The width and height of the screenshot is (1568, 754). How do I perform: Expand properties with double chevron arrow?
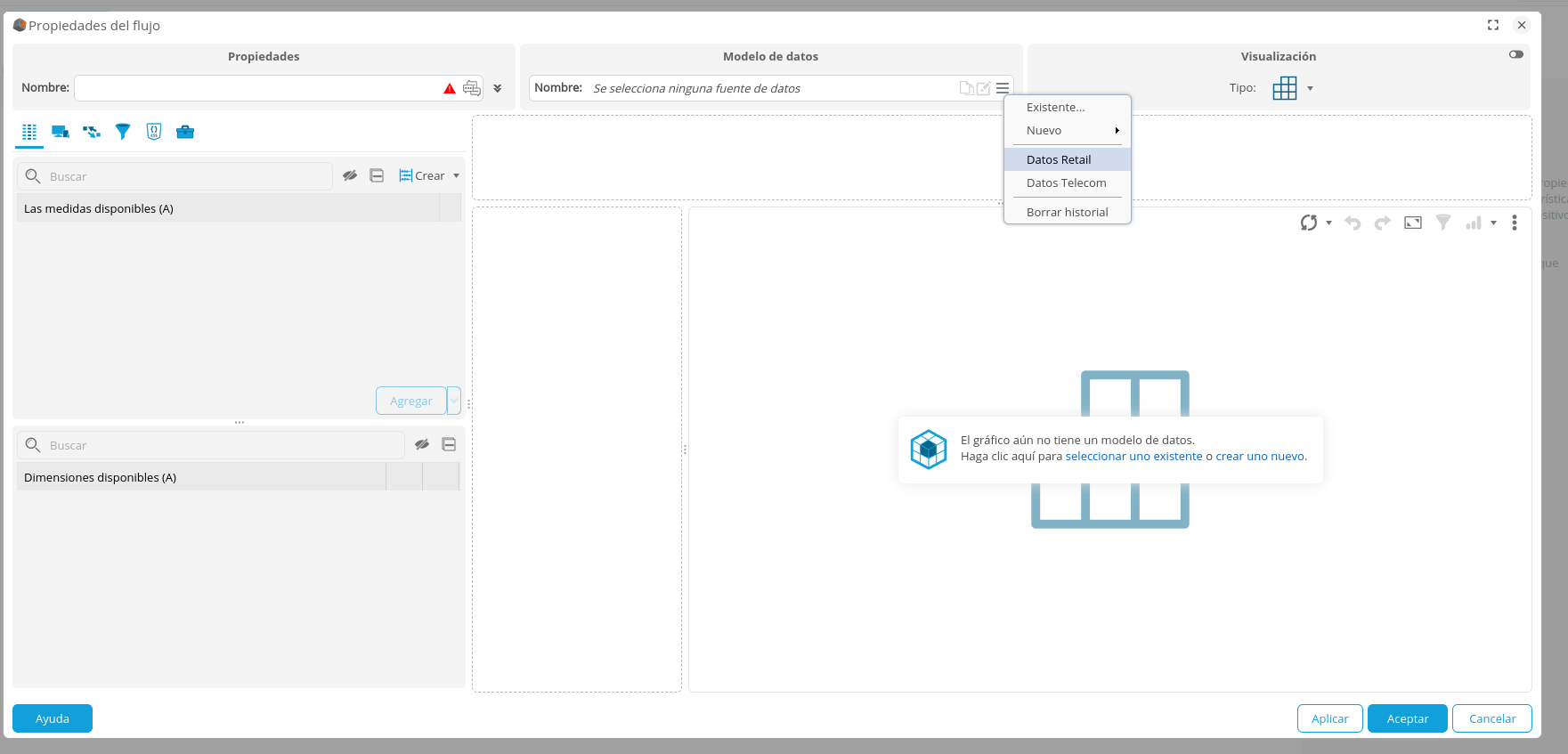click(498, 88)
